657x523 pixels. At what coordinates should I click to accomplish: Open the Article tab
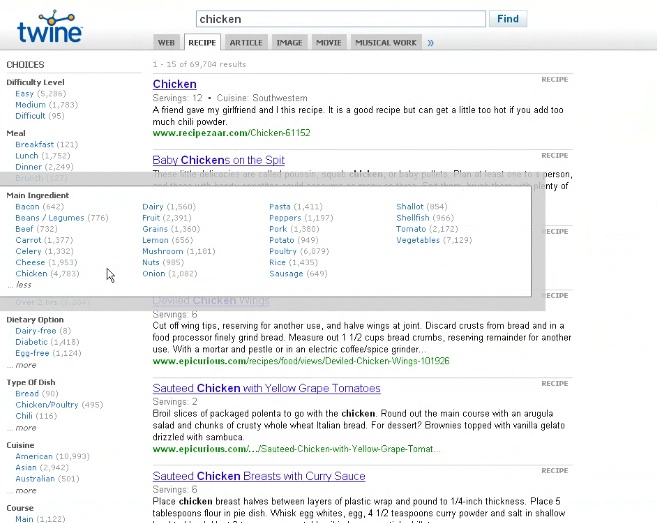pos(246,43)
